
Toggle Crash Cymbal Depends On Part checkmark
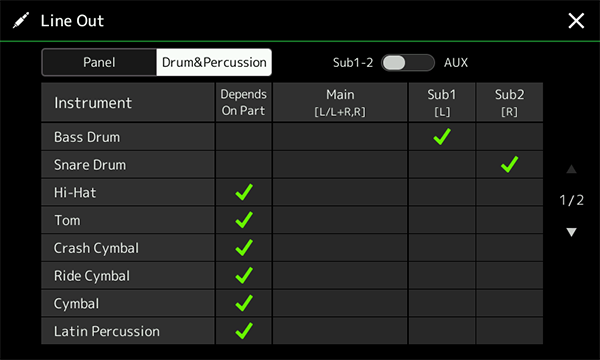(x=244, y=248)
